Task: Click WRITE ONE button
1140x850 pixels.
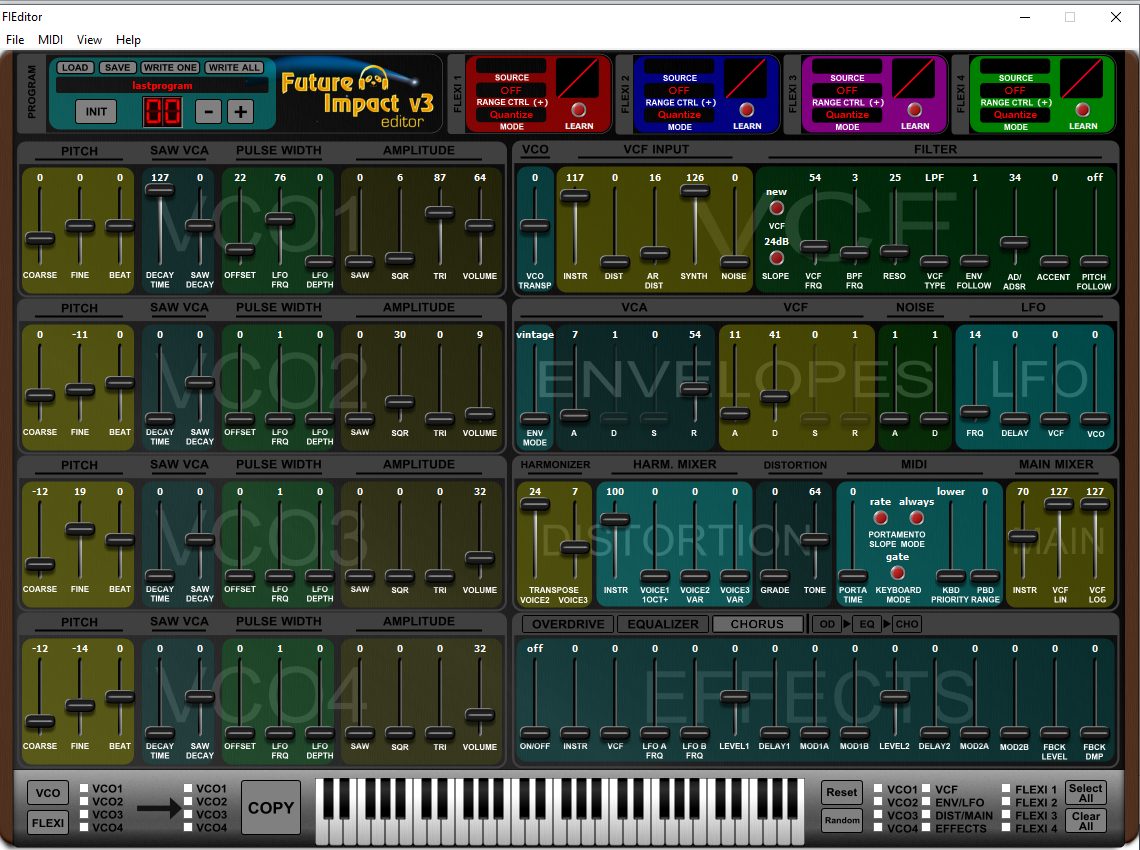Action: [x=169, y=68]
